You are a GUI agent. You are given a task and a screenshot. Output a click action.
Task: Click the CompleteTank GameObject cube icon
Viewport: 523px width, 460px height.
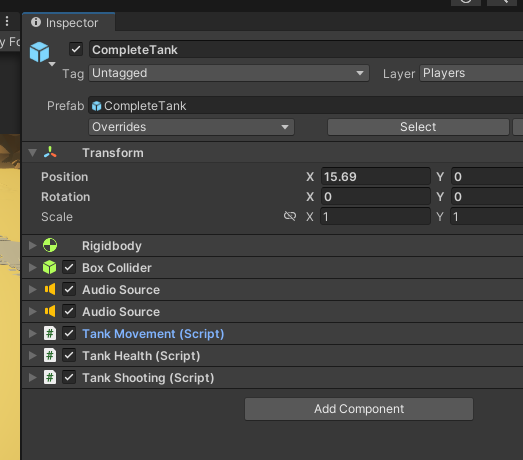[39, 52]
